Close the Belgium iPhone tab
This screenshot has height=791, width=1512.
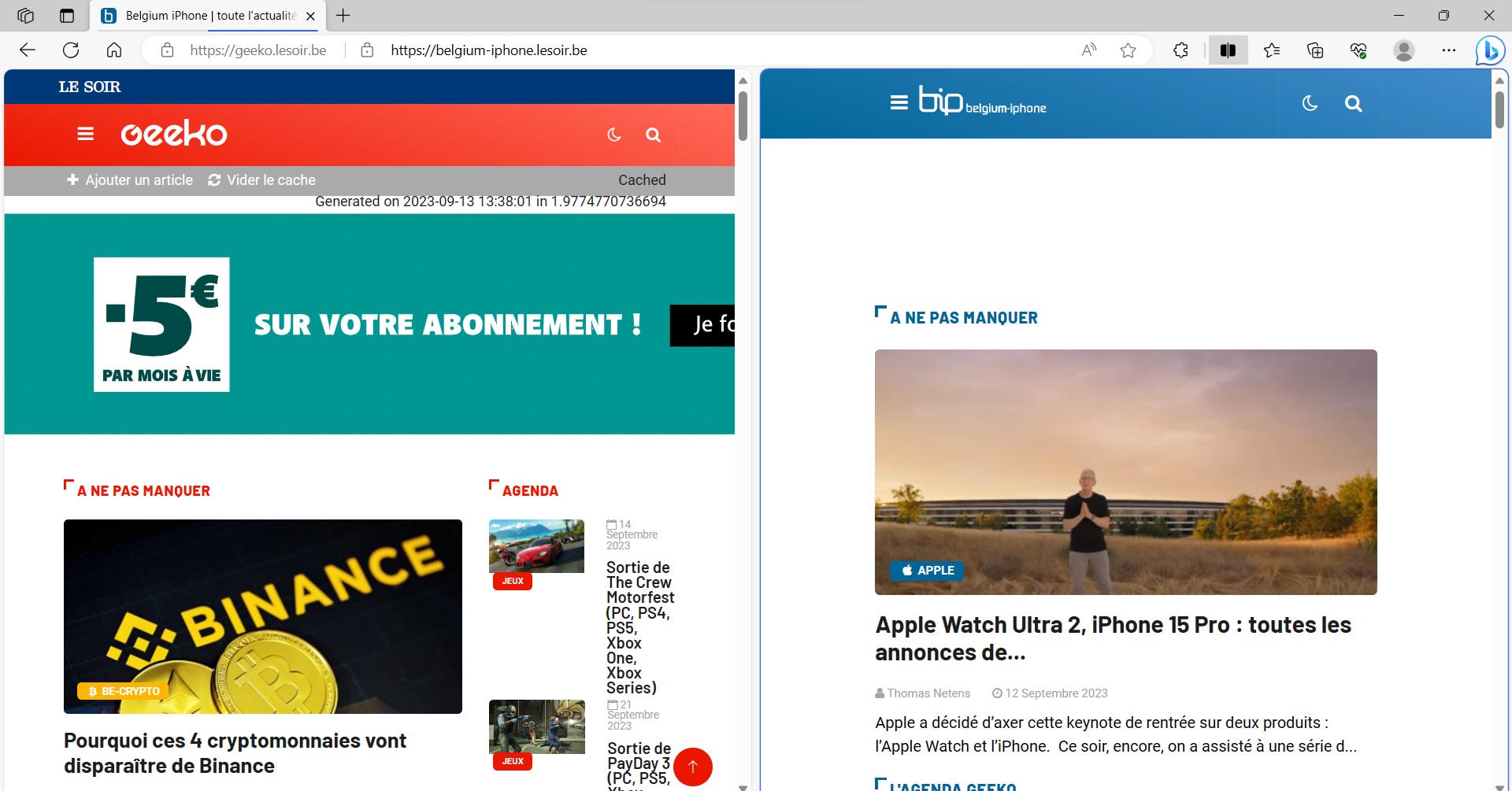tap(310, 16)
